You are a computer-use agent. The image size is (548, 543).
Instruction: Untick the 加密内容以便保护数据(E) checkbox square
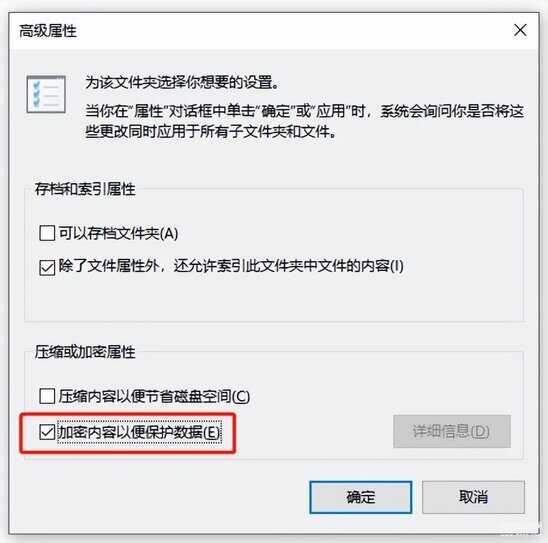pyautogui.click(x=47, y=432)
